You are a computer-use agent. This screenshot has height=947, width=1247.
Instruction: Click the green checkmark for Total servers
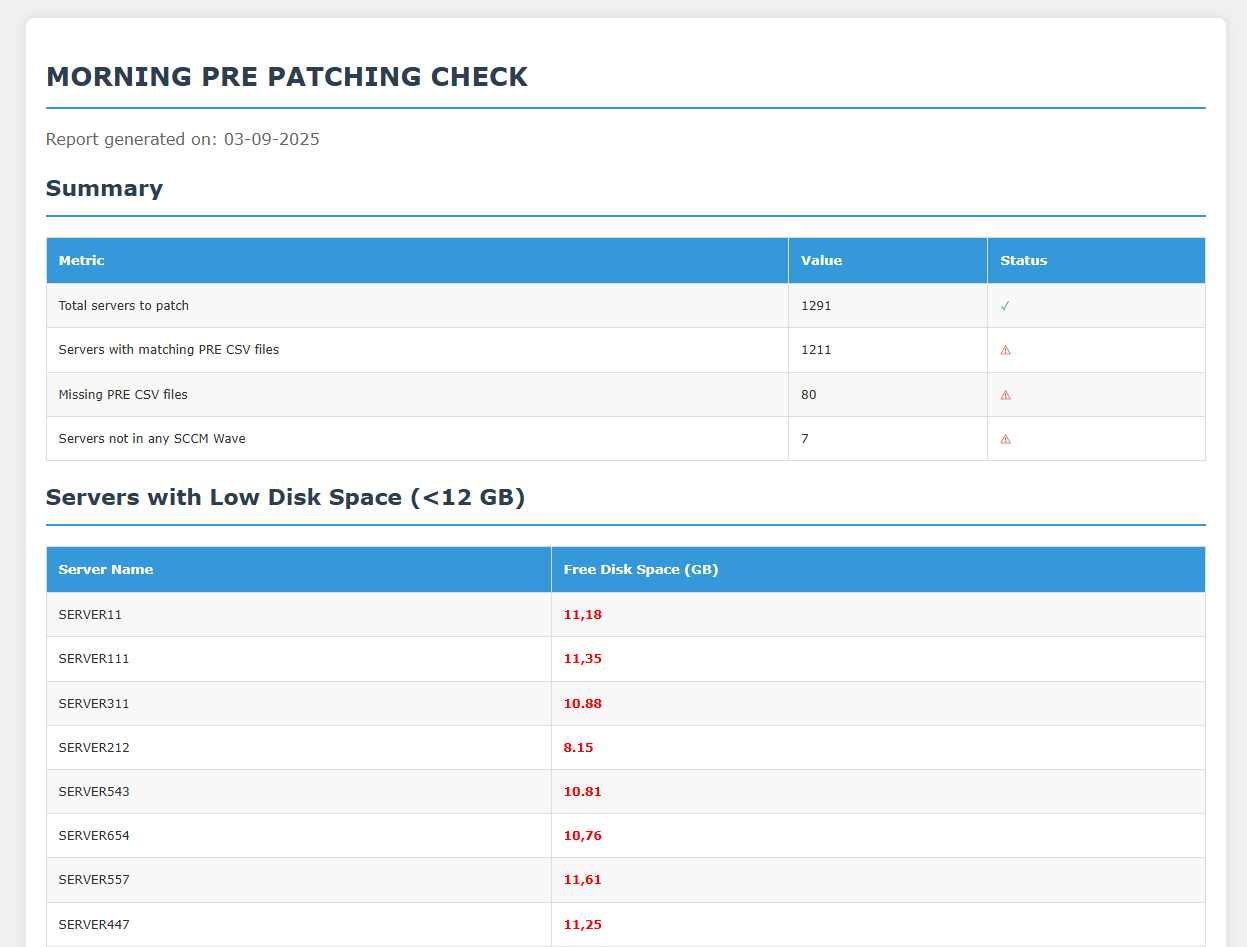click(x=1005, y=306)
